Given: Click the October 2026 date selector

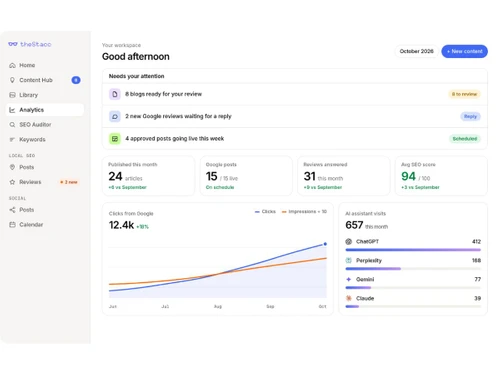Looking at the screenshot, I should coord(416,51).
